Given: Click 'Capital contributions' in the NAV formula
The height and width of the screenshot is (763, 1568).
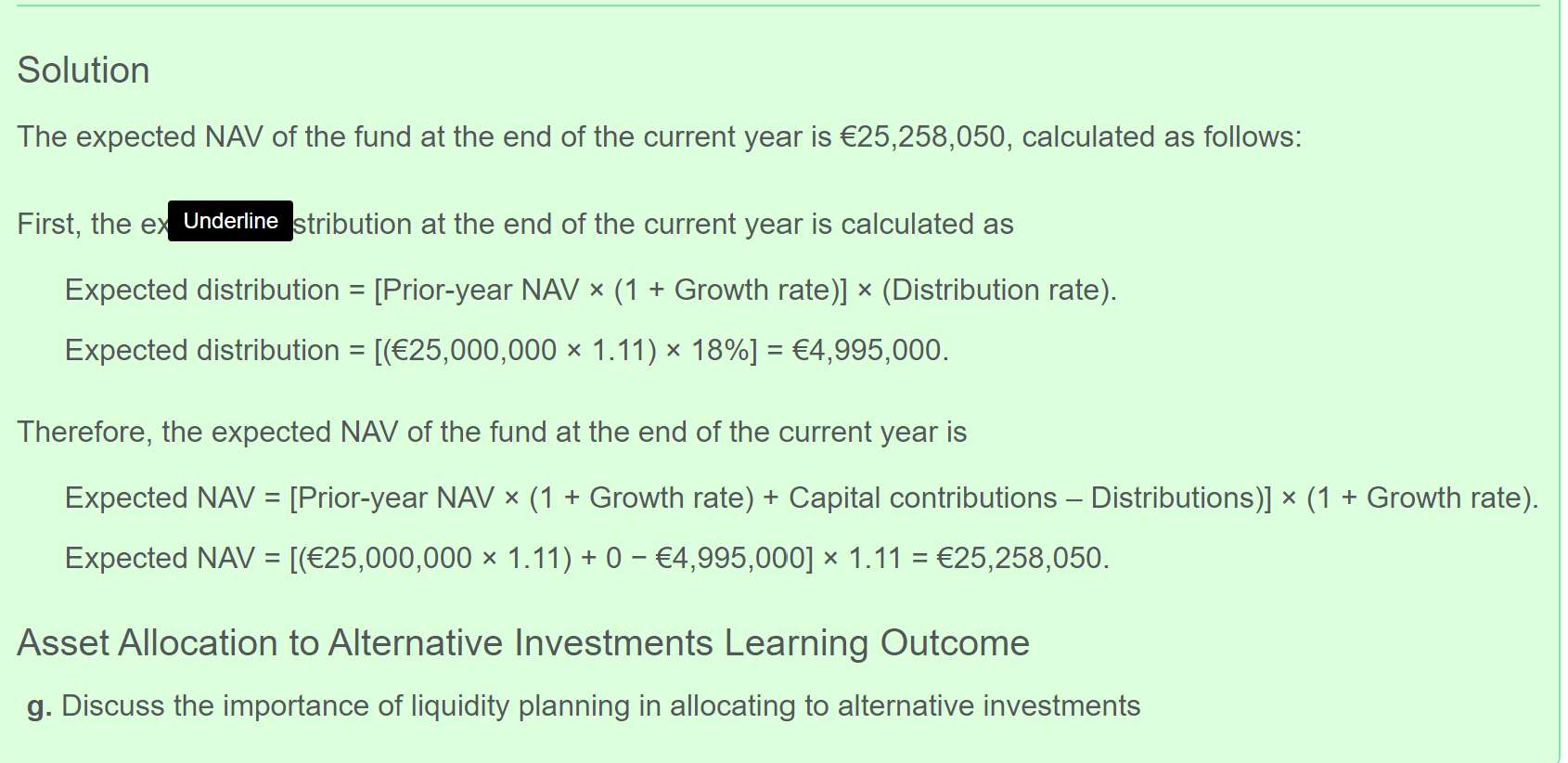Looking at the screenshot, I should [x=922, y=498].
